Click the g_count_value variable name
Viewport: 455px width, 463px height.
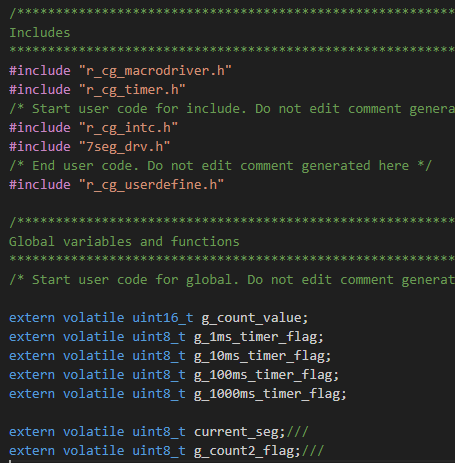tap(251, 318)
